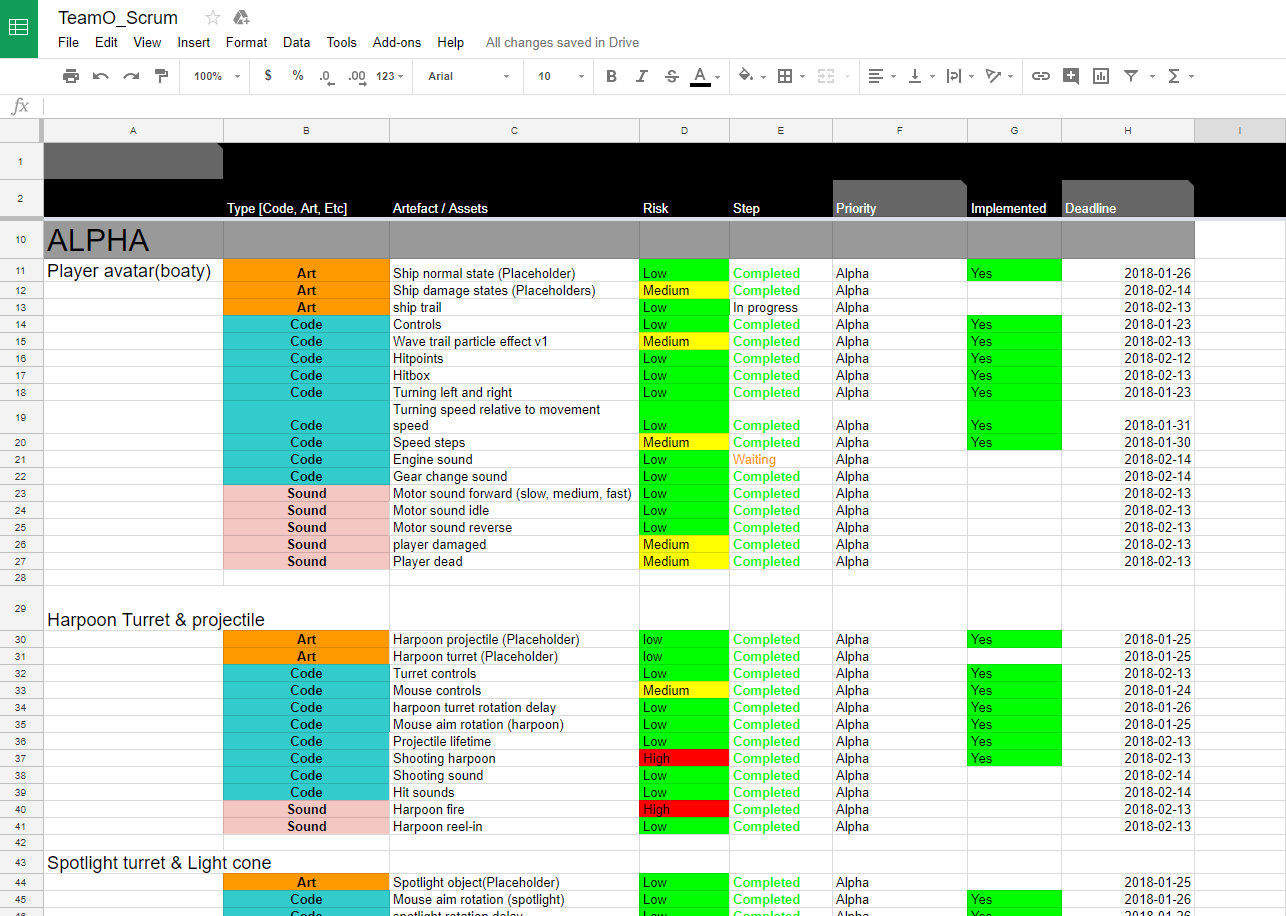
Task: Open the Add-ons menu
Action: (396, 42)
